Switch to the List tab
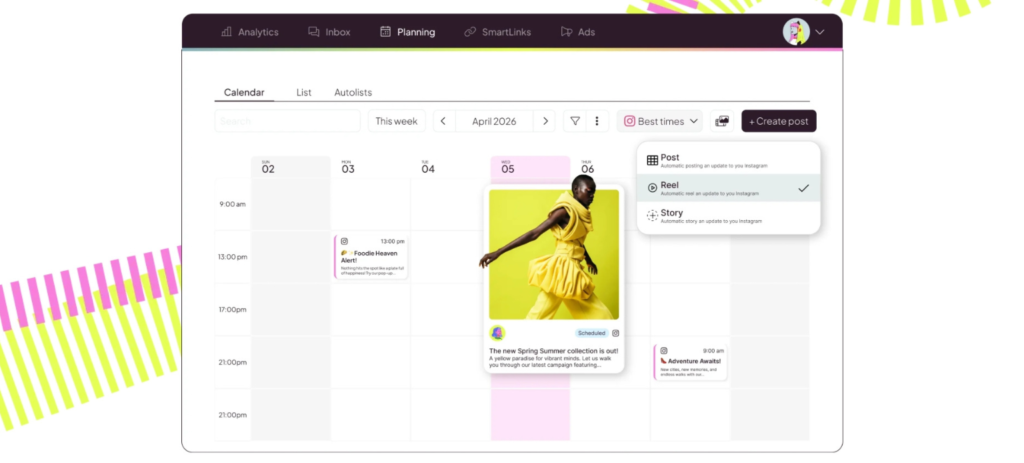This screenshot has width=1024, height=463. pyautogui.click(x=304, y=93)
